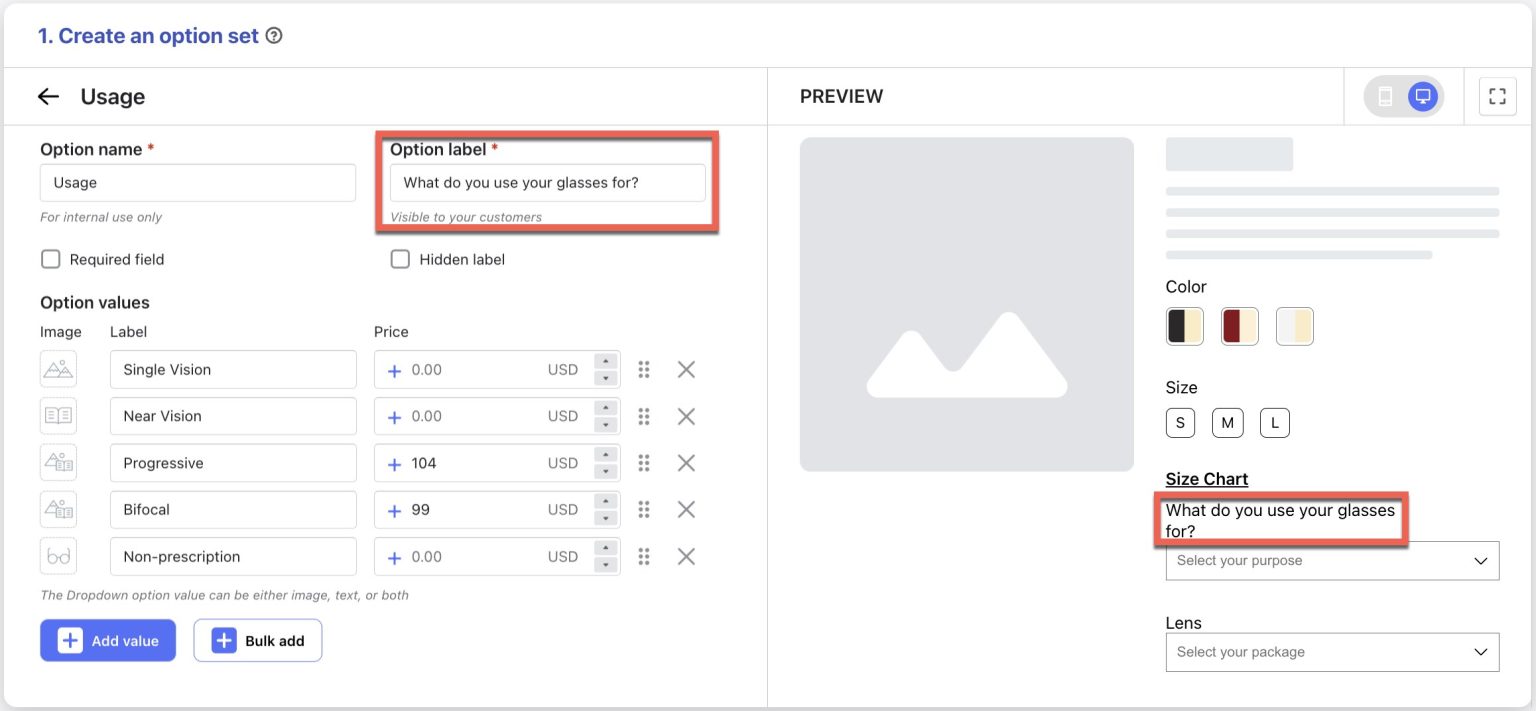Open the USD currency stepper for Progressive
The image size is (1536, 711).
(606, 462)
